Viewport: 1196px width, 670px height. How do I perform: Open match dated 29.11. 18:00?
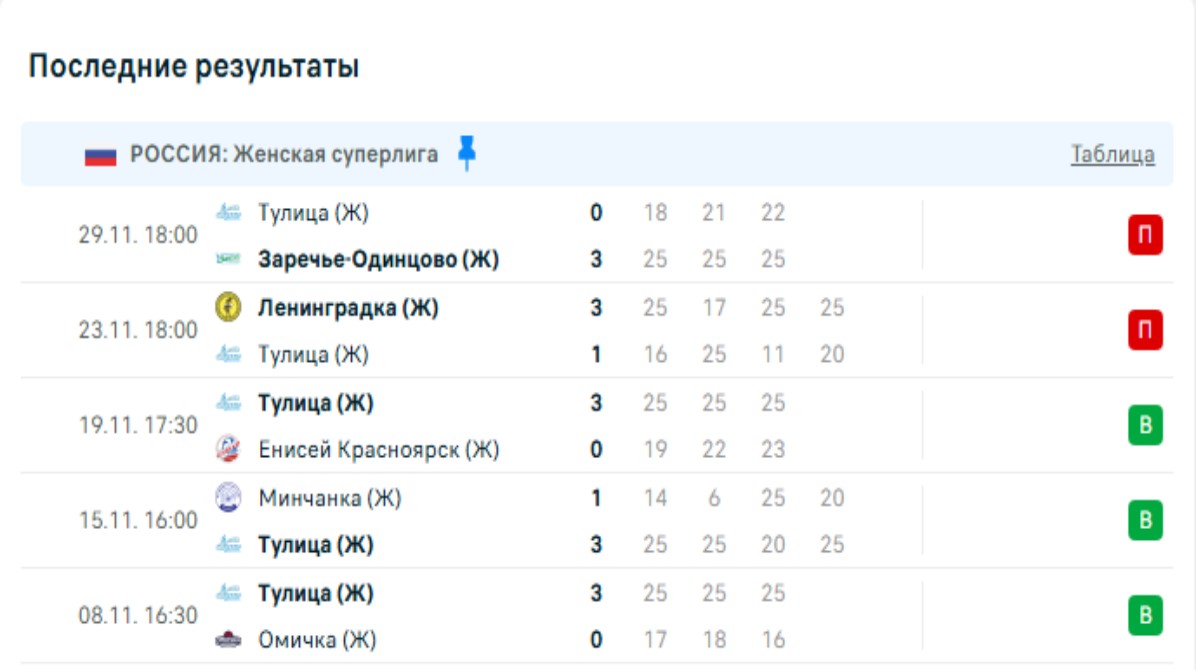(x=138, y=236)
